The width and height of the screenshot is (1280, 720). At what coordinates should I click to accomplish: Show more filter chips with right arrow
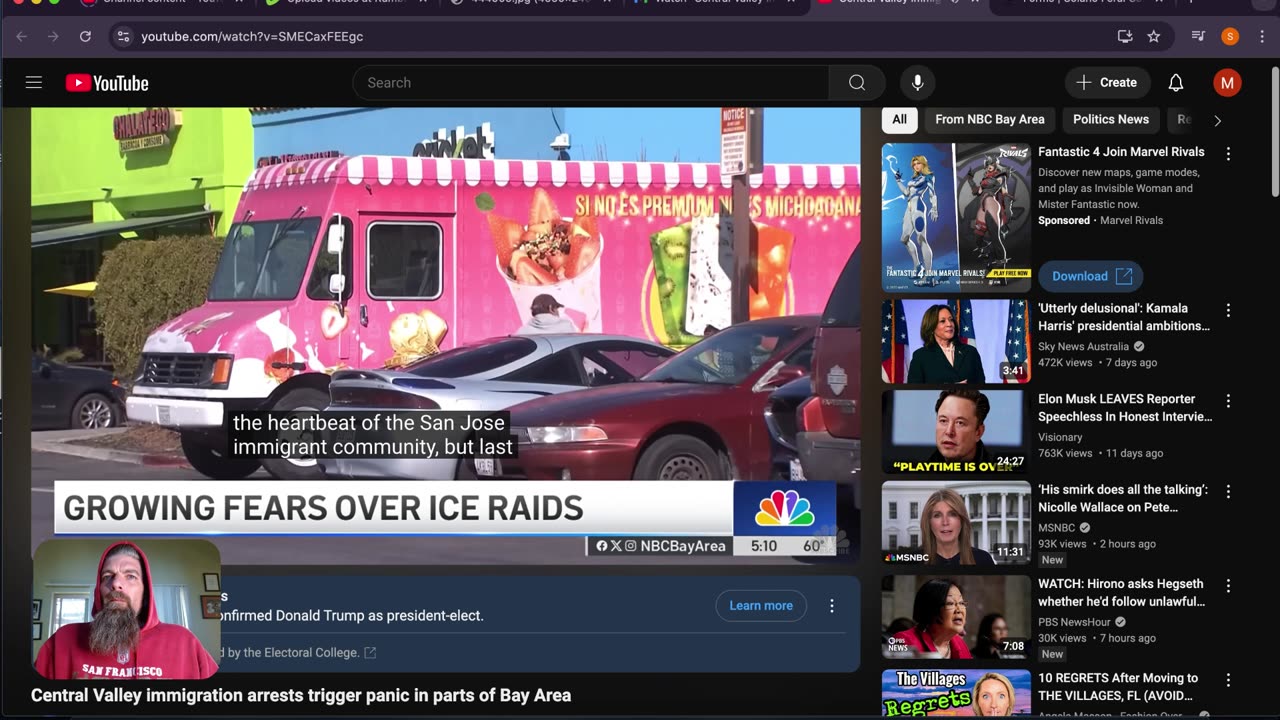1217,120
